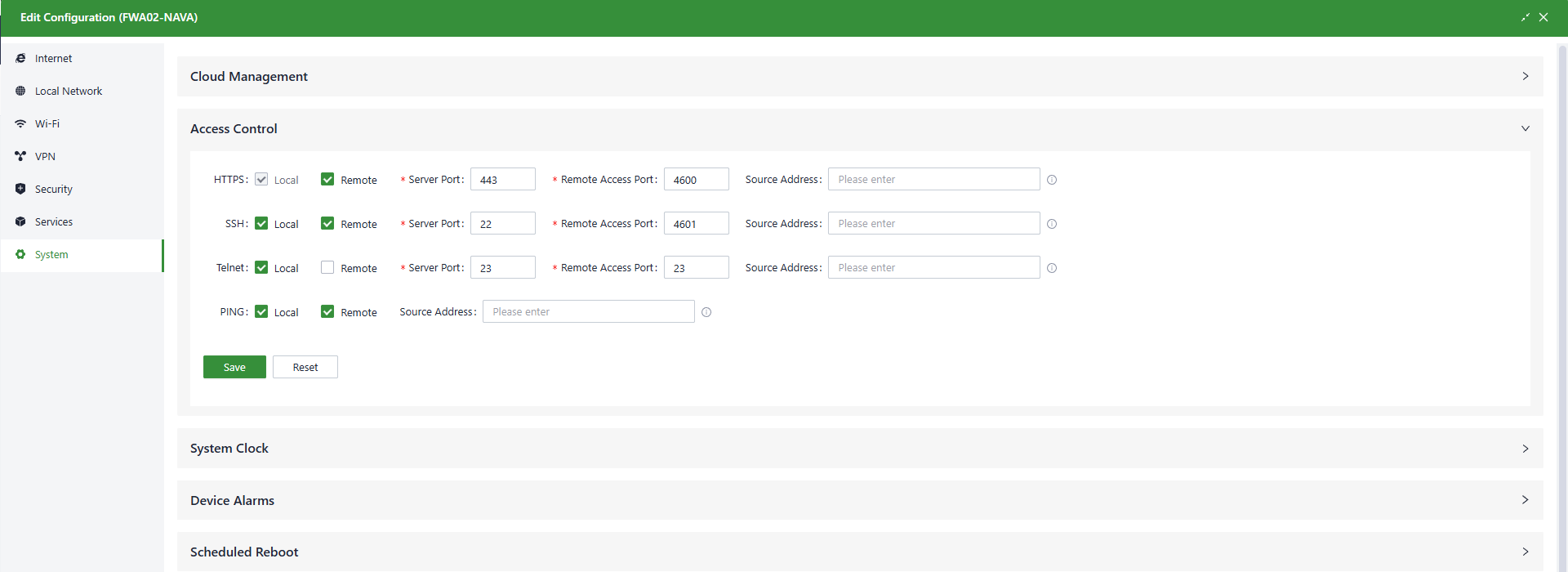1568x572 pixels.
Task: Uncheck Local for PING
Action: click(261, 311)
